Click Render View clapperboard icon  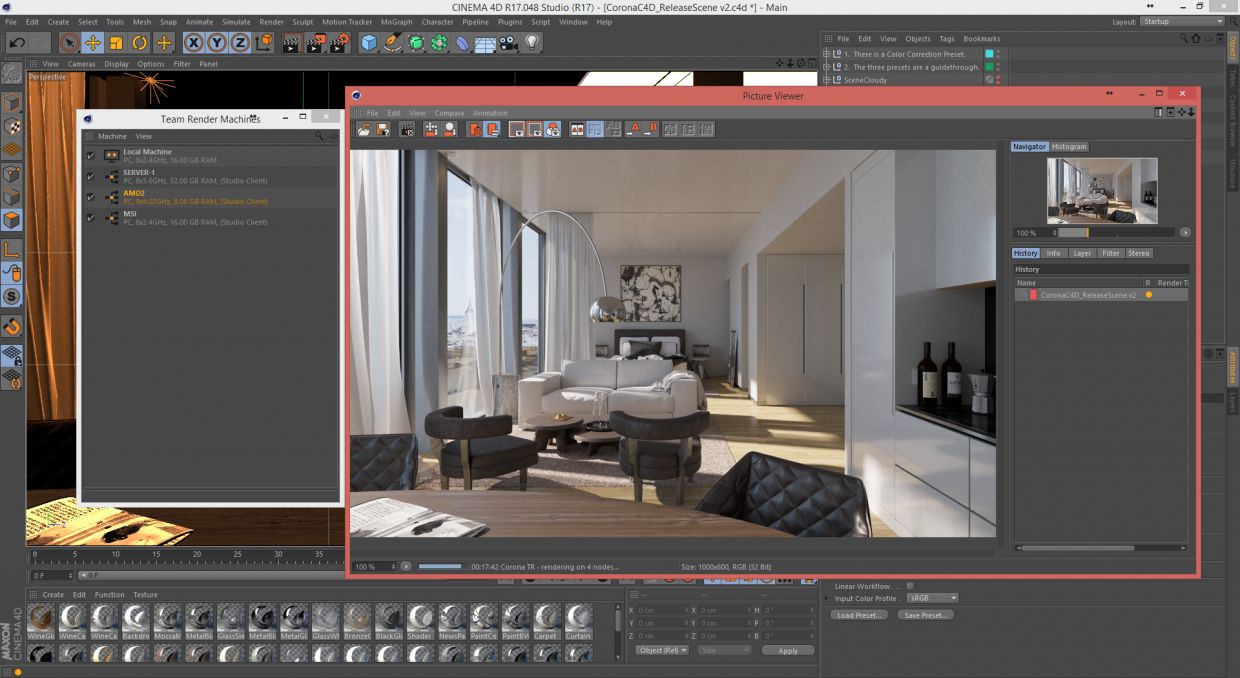[291, 43]
